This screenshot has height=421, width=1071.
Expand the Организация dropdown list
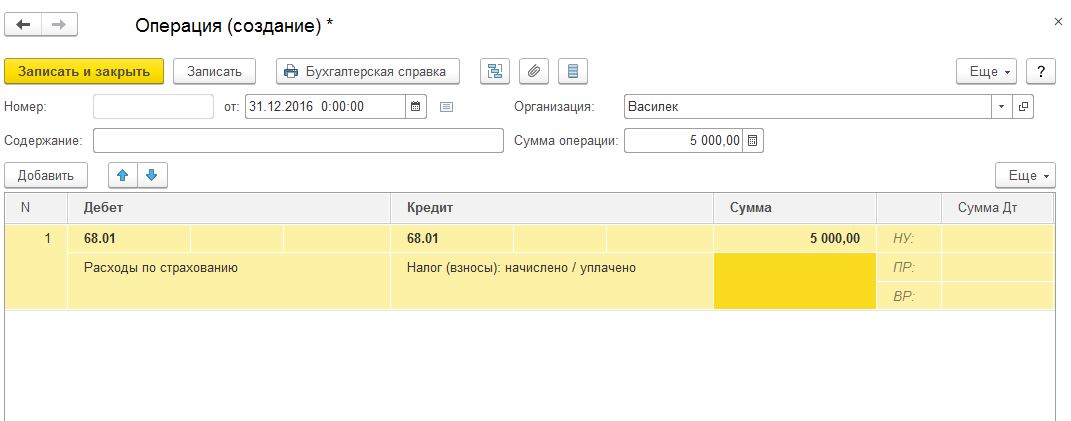[1002, 105]
